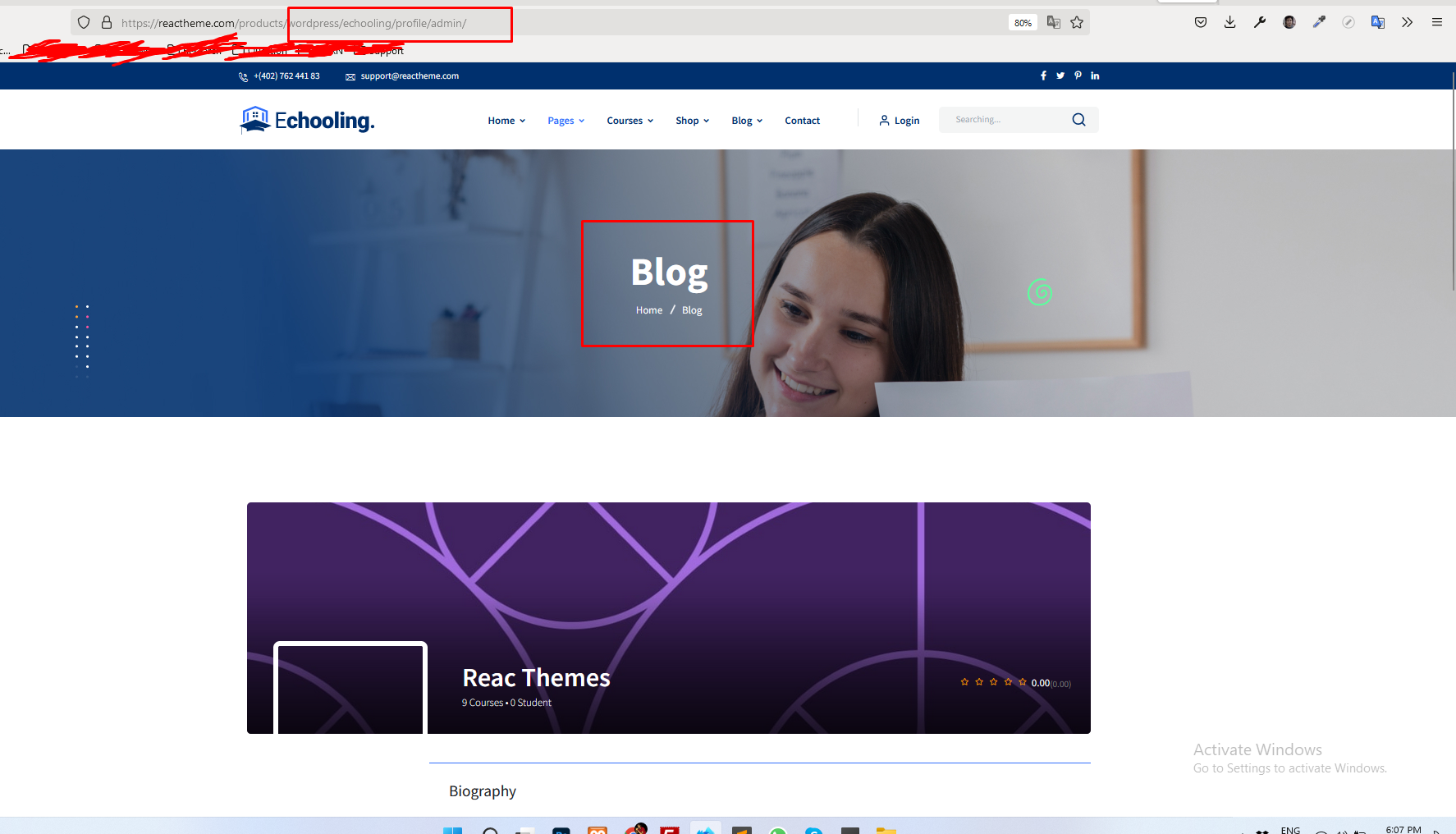The width and height of the screenshot is (1456, 834).
Task: Click the ENG language indicator in tray
Action: [x=1290, y=830]
